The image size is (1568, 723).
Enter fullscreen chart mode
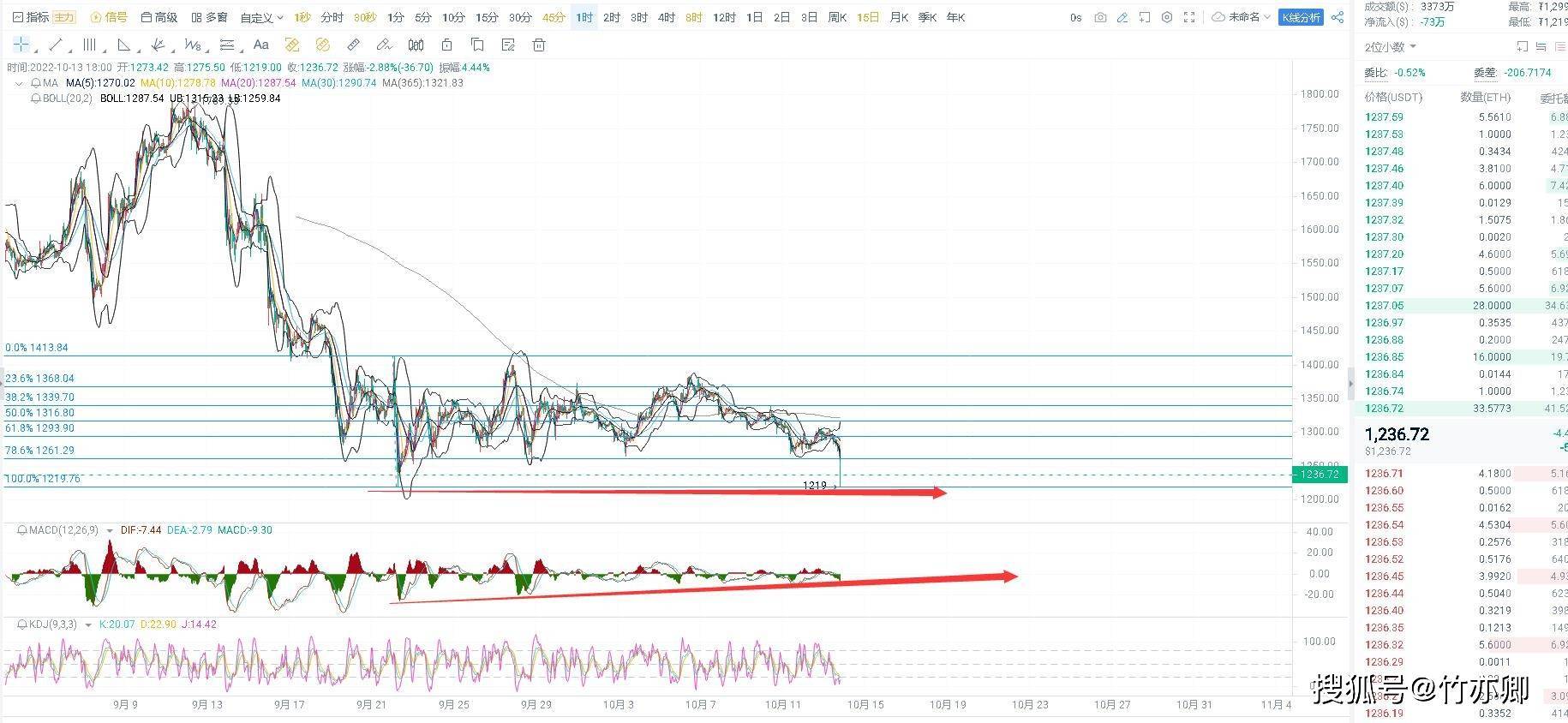coord(1189,17)
